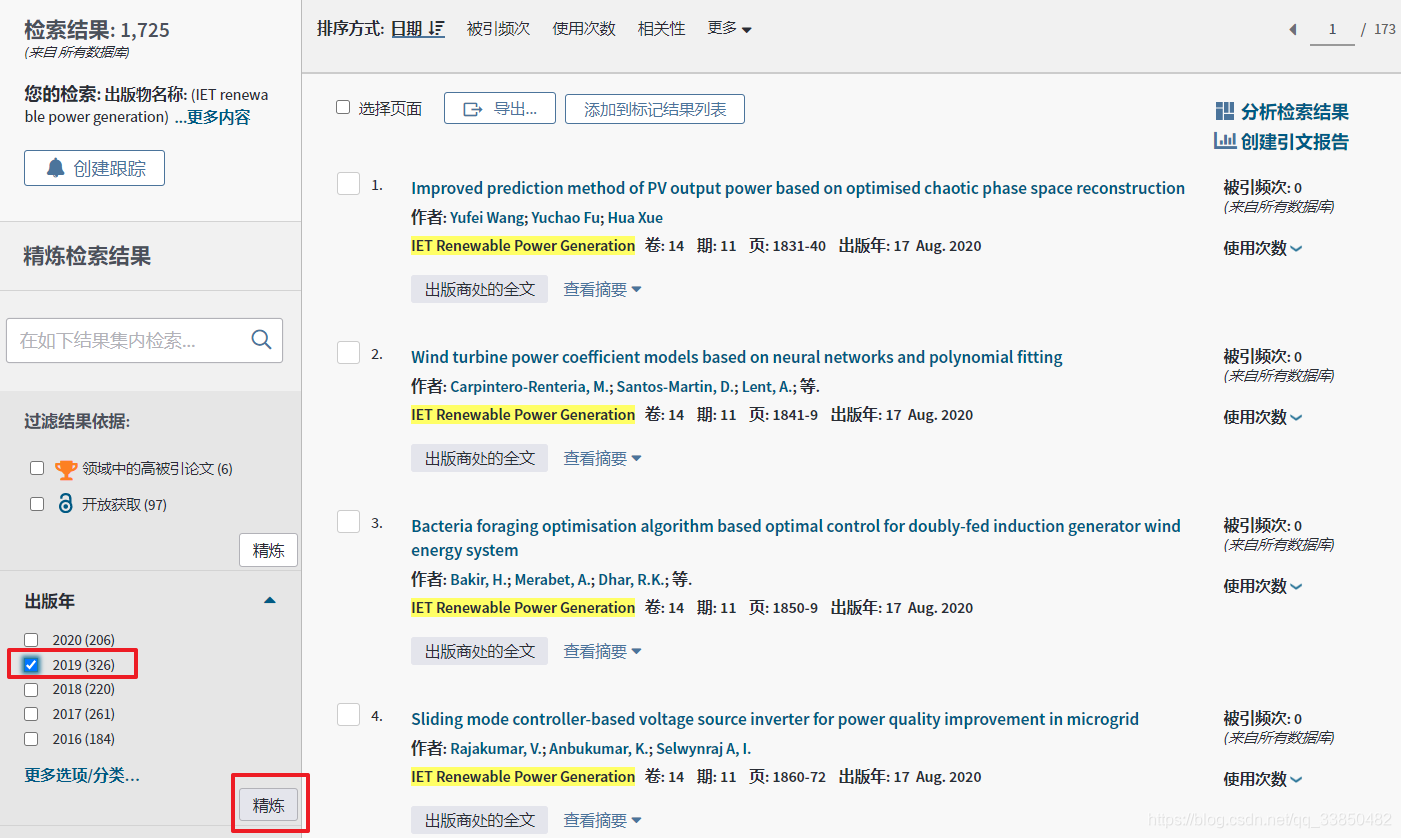
Task: Check publication year 2016
Action: [x=31, y=739]
